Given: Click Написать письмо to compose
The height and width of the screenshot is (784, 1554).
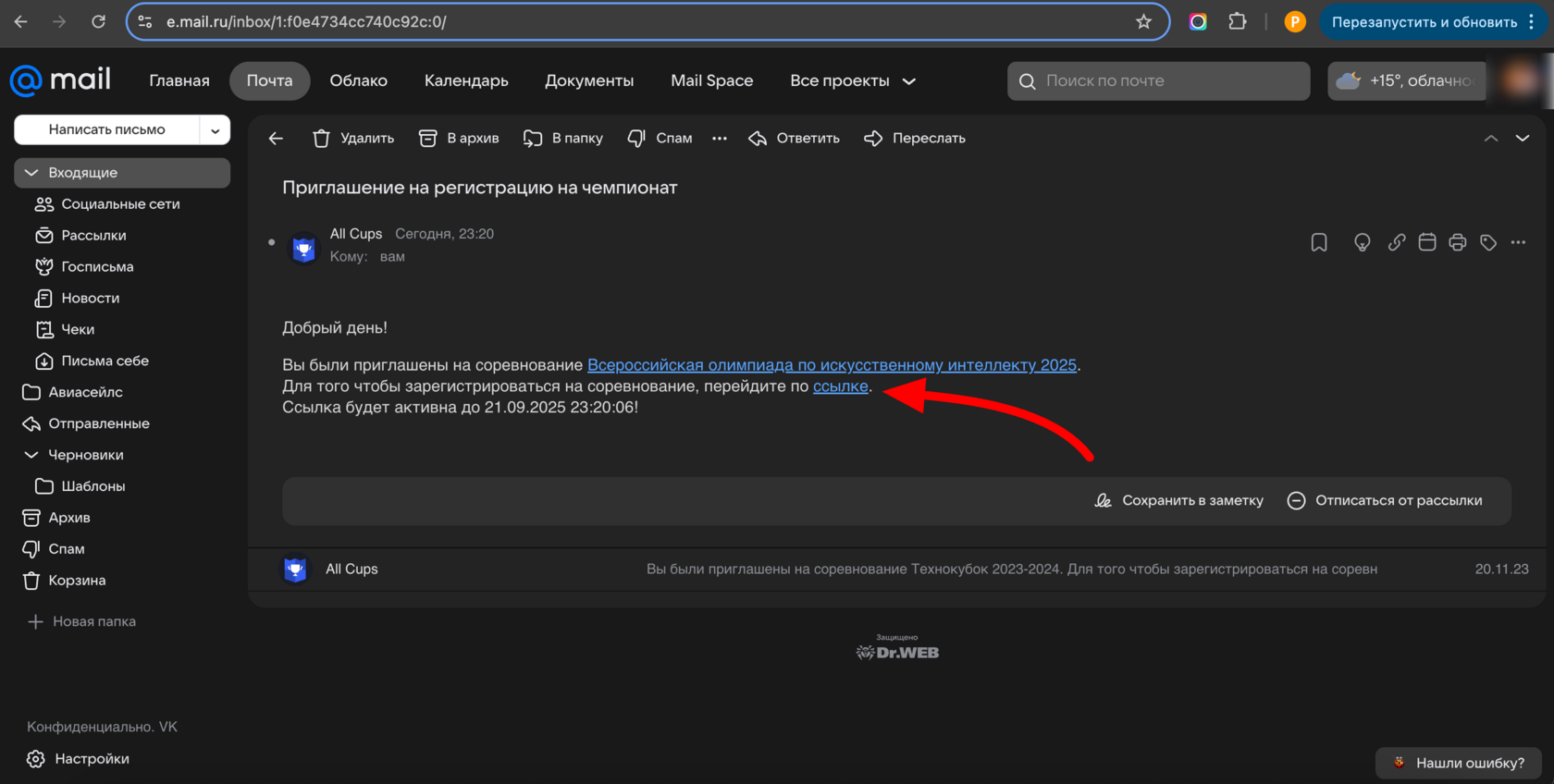Looking at the screenshot, I should tap(107, 130).
